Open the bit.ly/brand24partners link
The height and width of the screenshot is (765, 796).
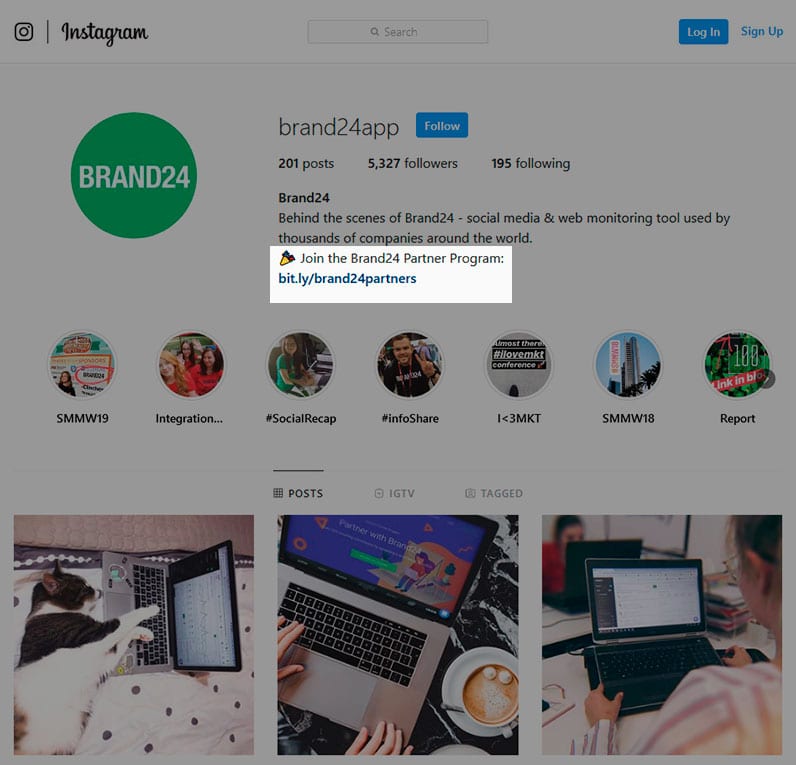[347, 278]
